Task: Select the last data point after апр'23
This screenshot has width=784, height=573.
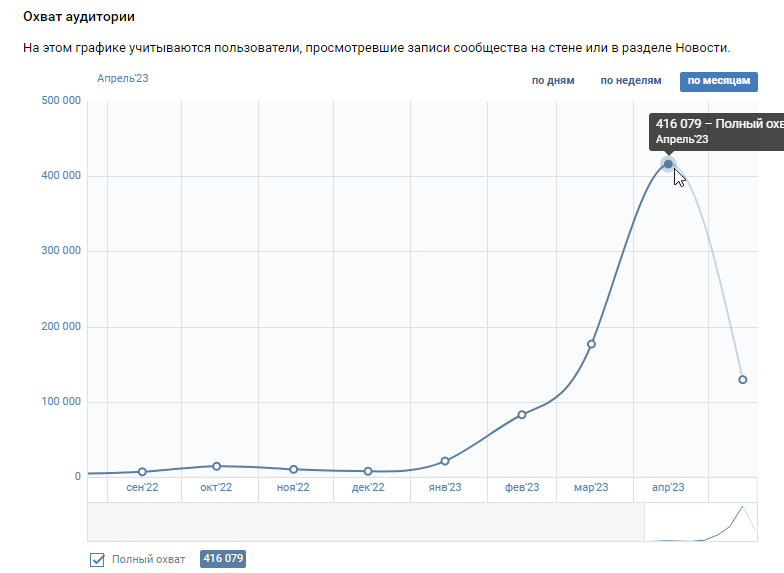Action: click(743, 380)
